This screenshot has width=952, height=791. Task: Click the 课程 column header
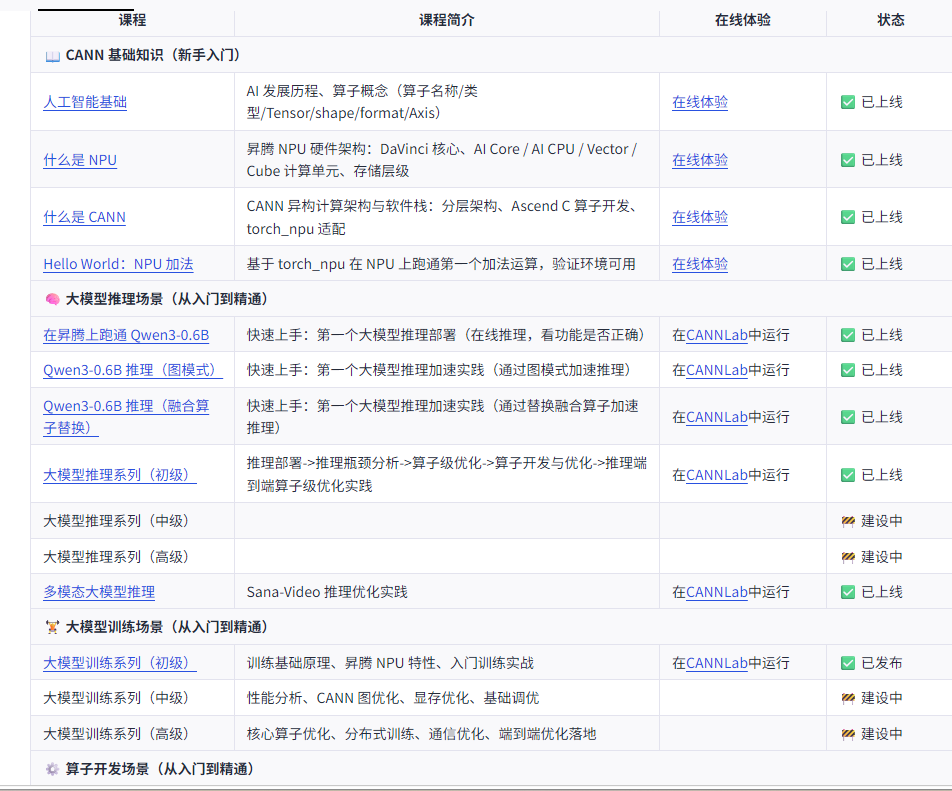132,20
